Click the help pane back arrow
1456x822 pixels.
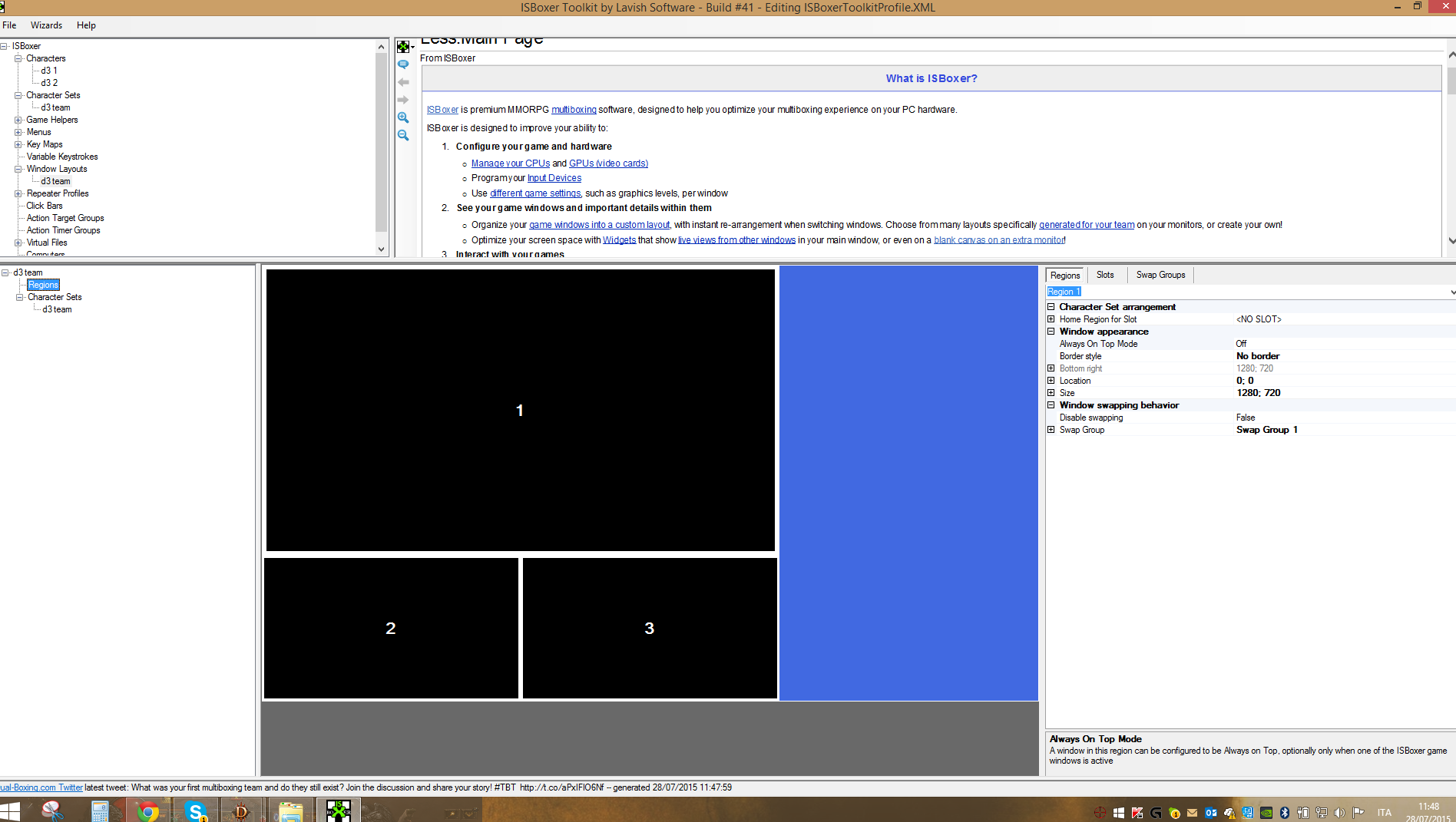[403, 82]
